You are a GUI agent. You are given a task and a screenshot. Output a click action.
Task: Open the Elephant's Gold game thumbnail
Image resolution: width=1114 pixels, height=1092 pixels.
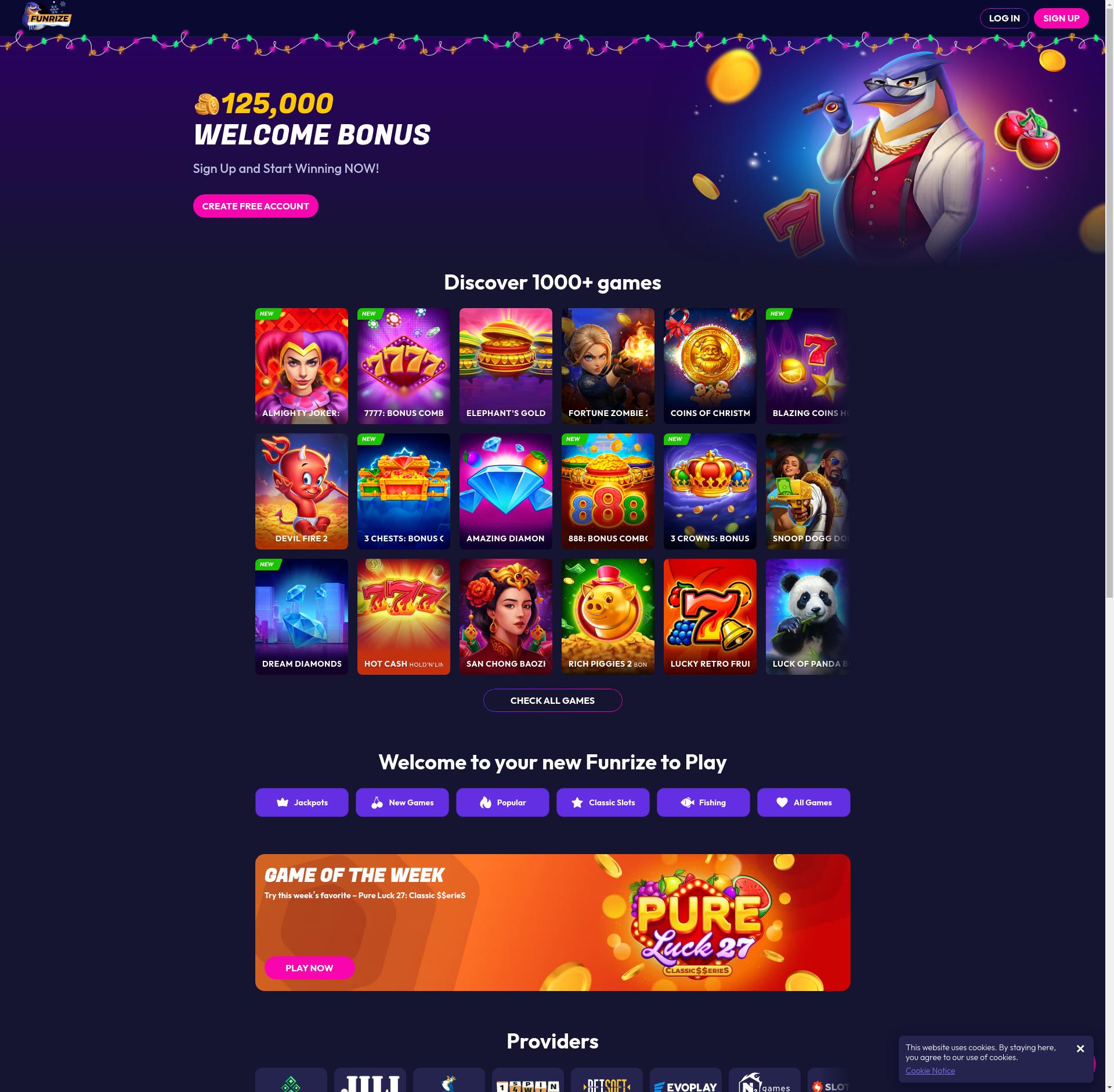[506, 366]
